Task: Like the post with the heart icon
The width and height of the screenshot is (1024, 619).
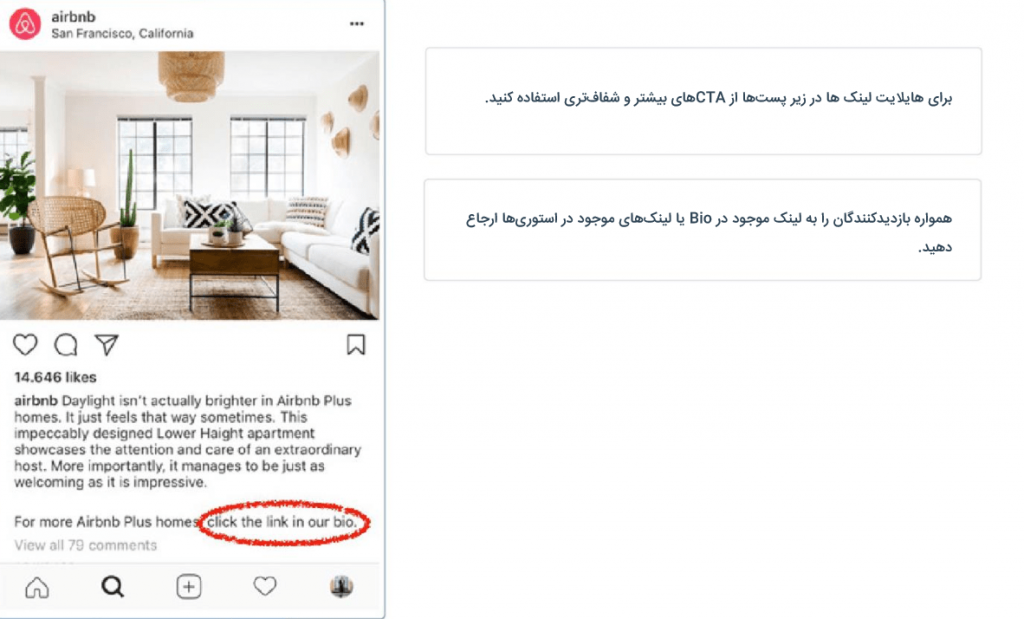Action: click(25, 344)
